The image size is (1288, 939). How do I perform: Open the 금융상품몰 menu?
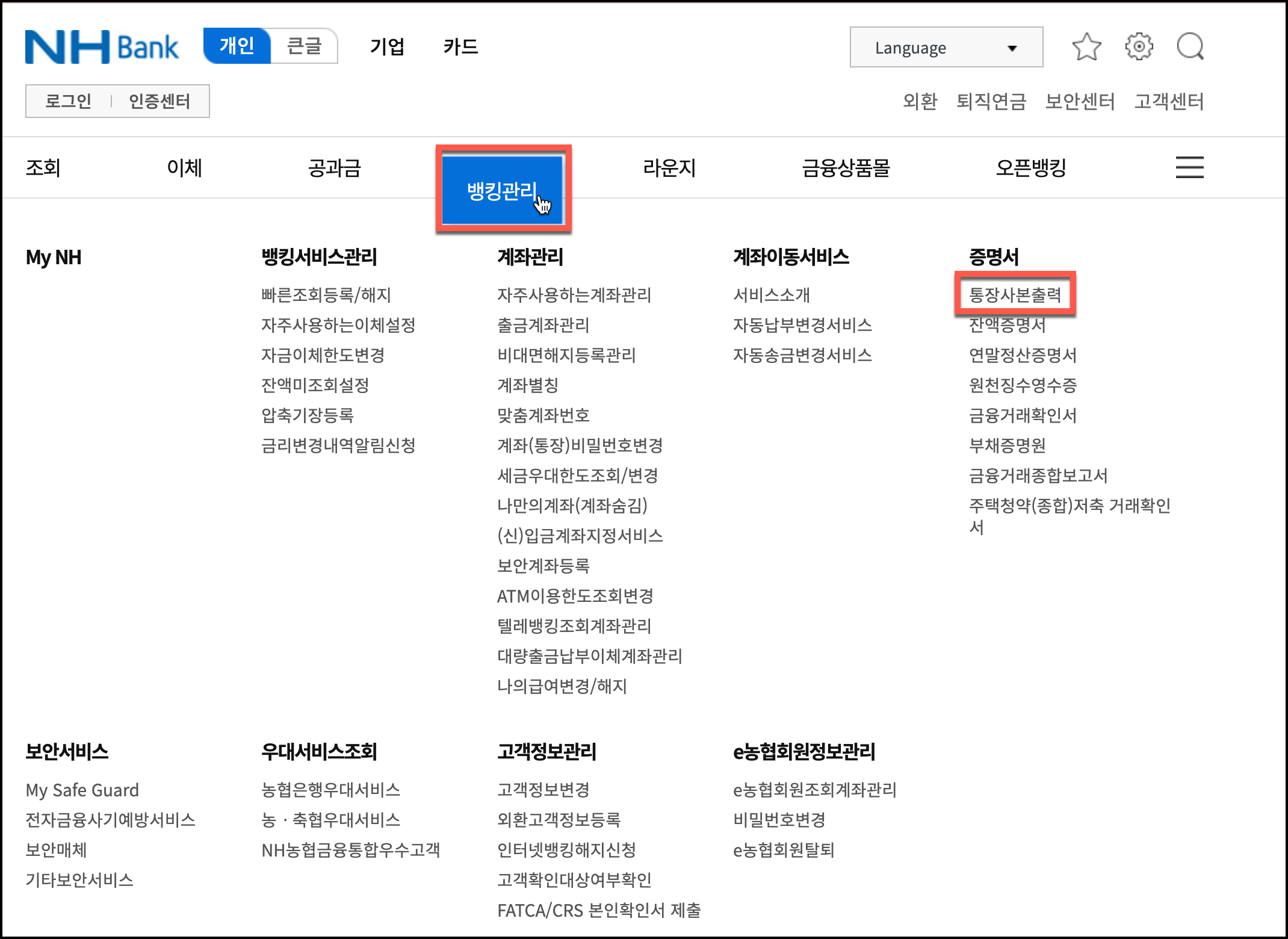846,167
